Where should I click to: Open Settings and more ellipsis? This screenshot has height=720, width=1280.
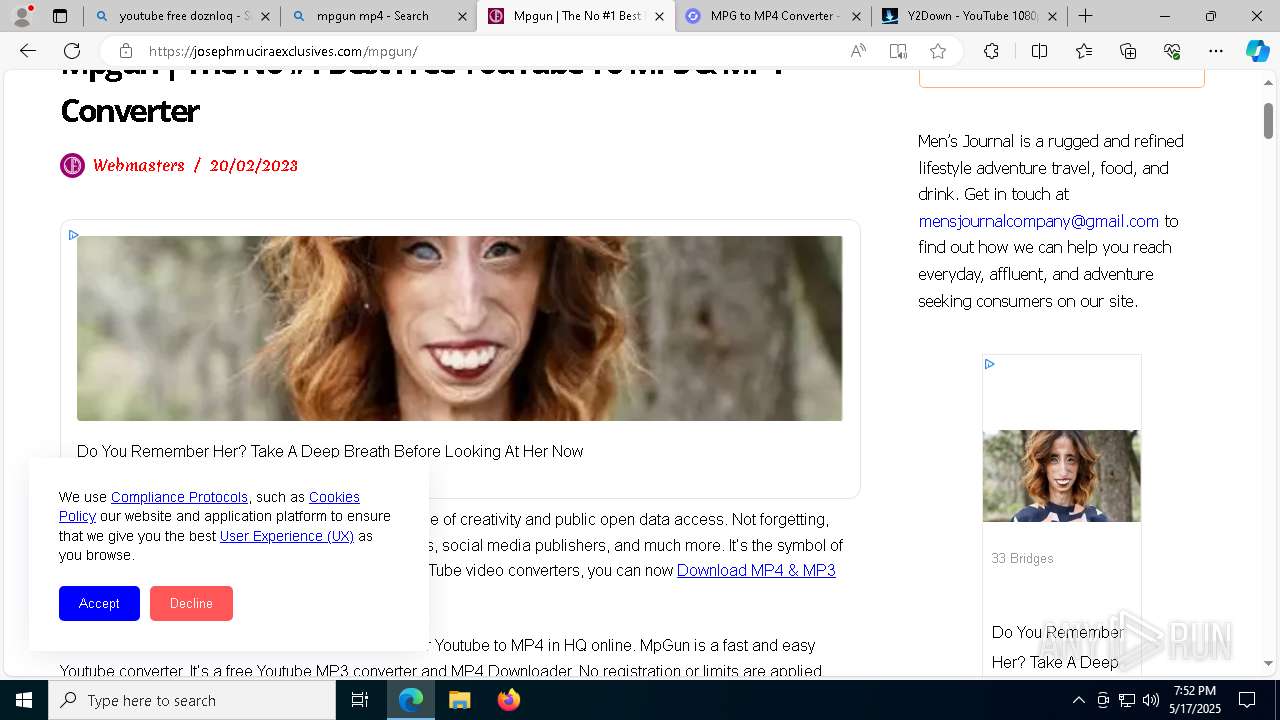[x=1216, y=51]
